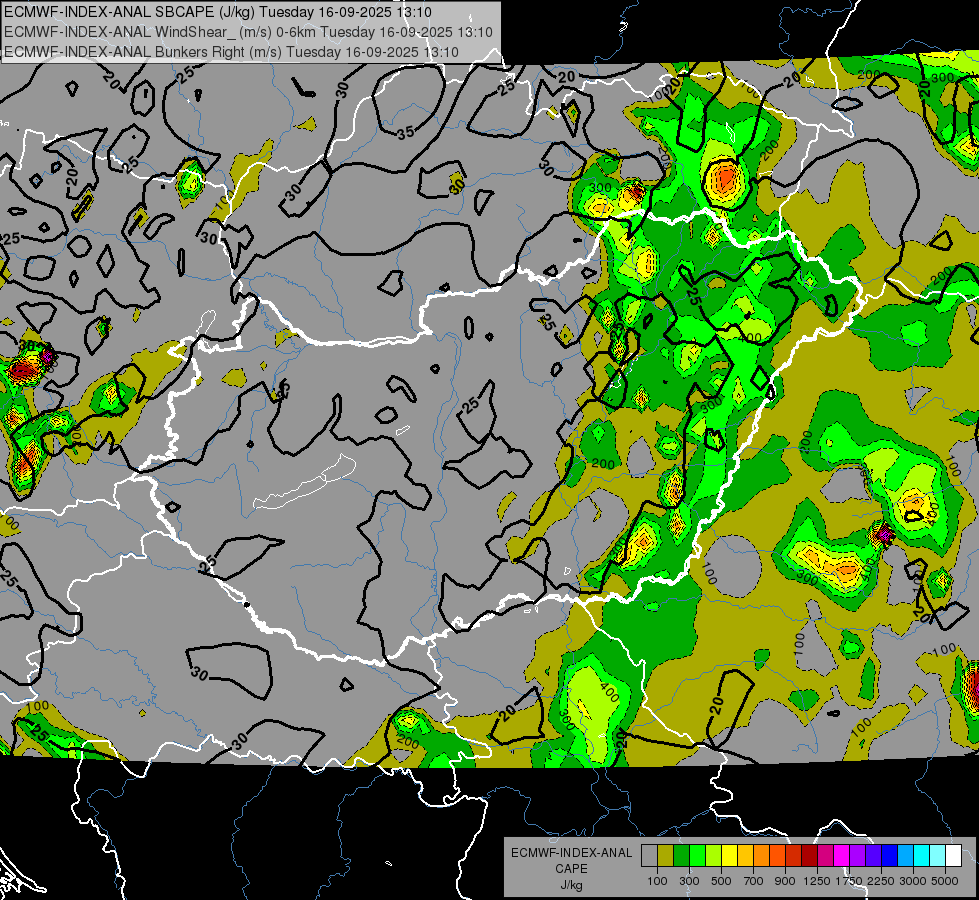The width and height of the screenshot is (979, 900).
Task: Click the gray swatch in CAPE legend
Action: point(649,856)
